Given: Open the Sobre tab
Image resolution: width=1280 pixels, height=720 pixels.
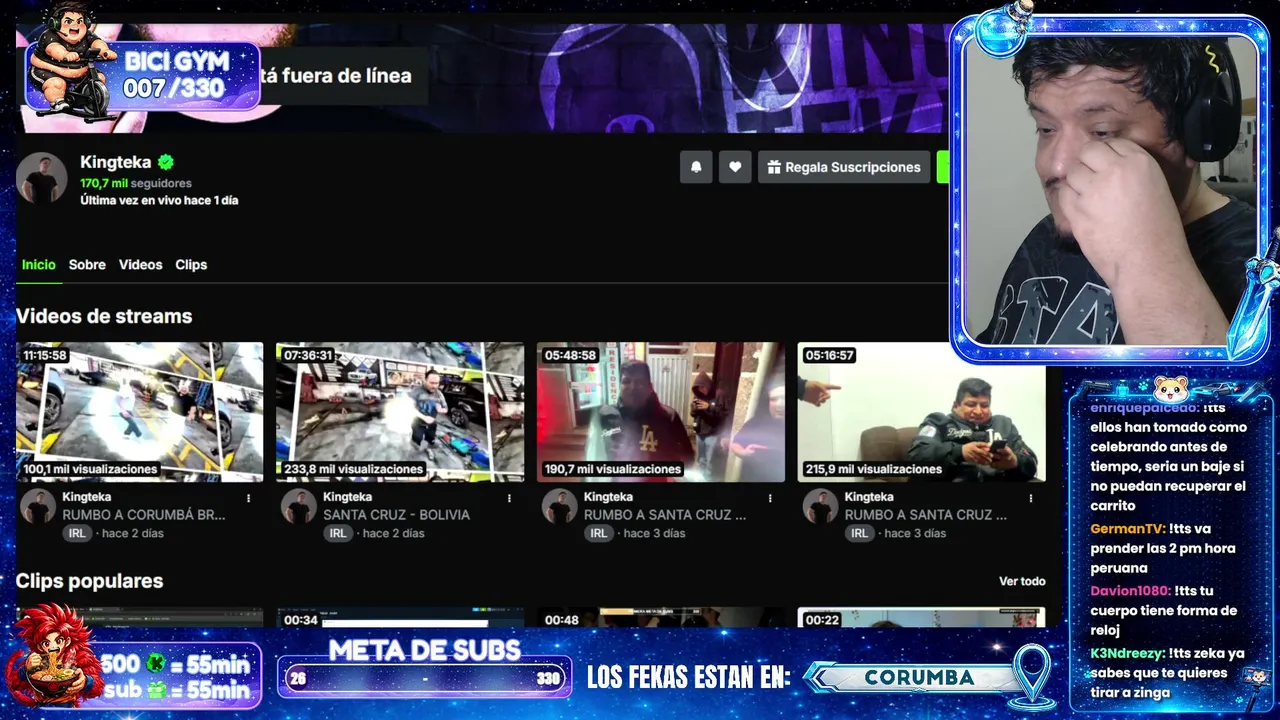Looking at the screenshot, I should (87, 265).
